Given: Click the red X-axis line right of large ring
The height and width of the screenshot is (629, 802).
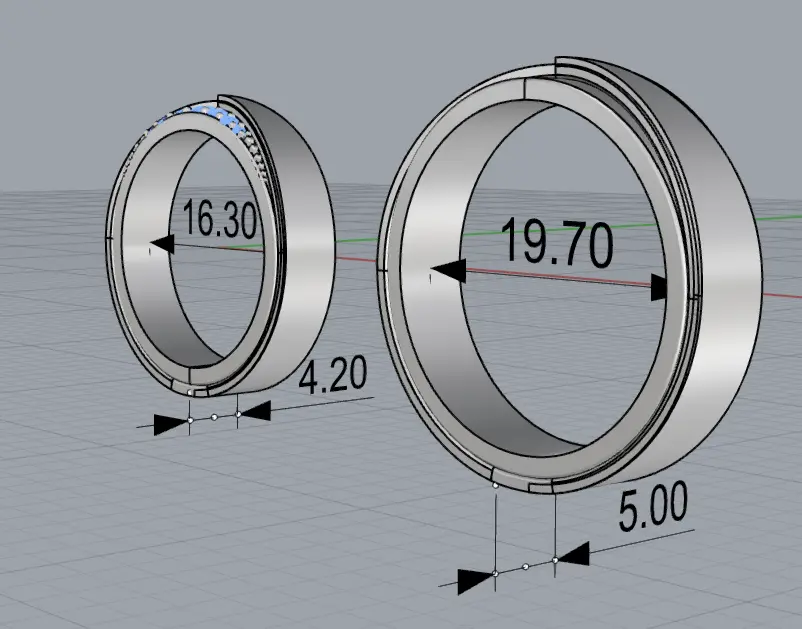Looking at the screenshot, I should pos(780,296).
